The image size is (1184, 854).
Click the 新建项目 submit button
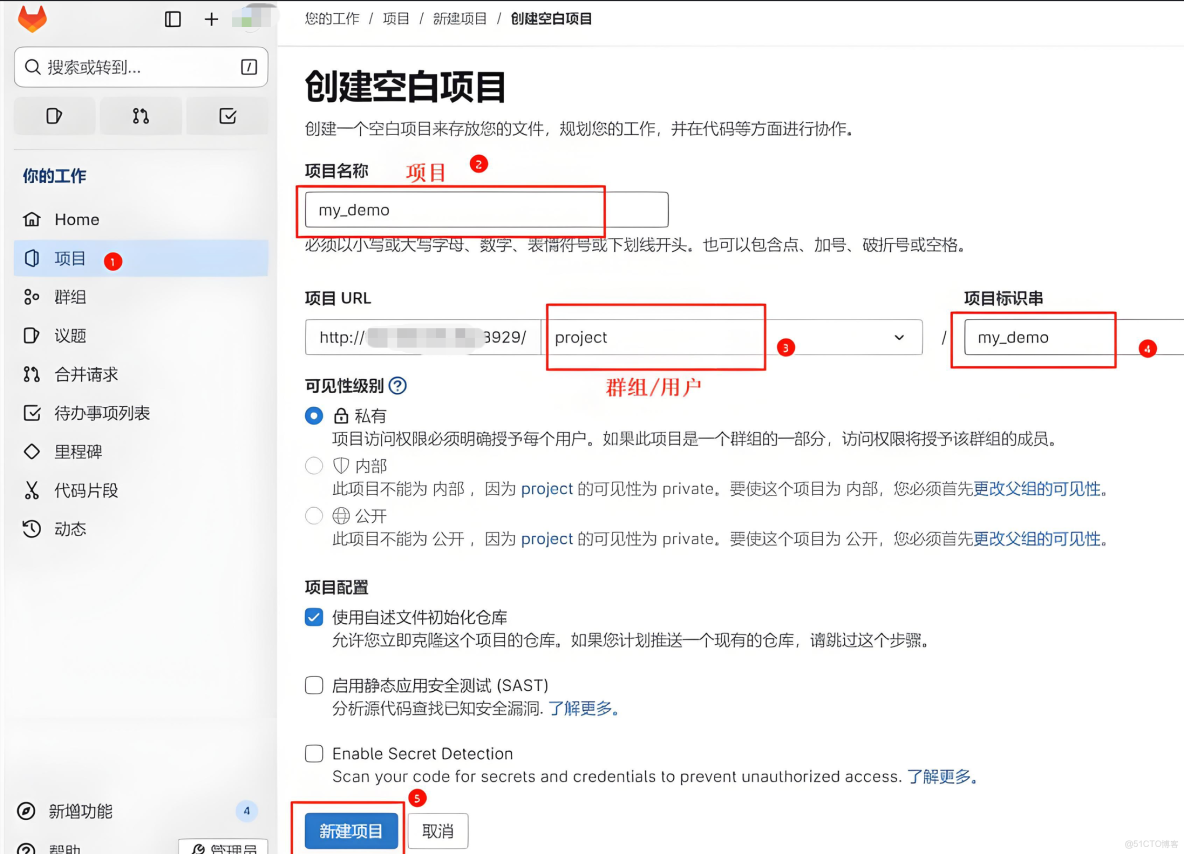pos(350,831)
